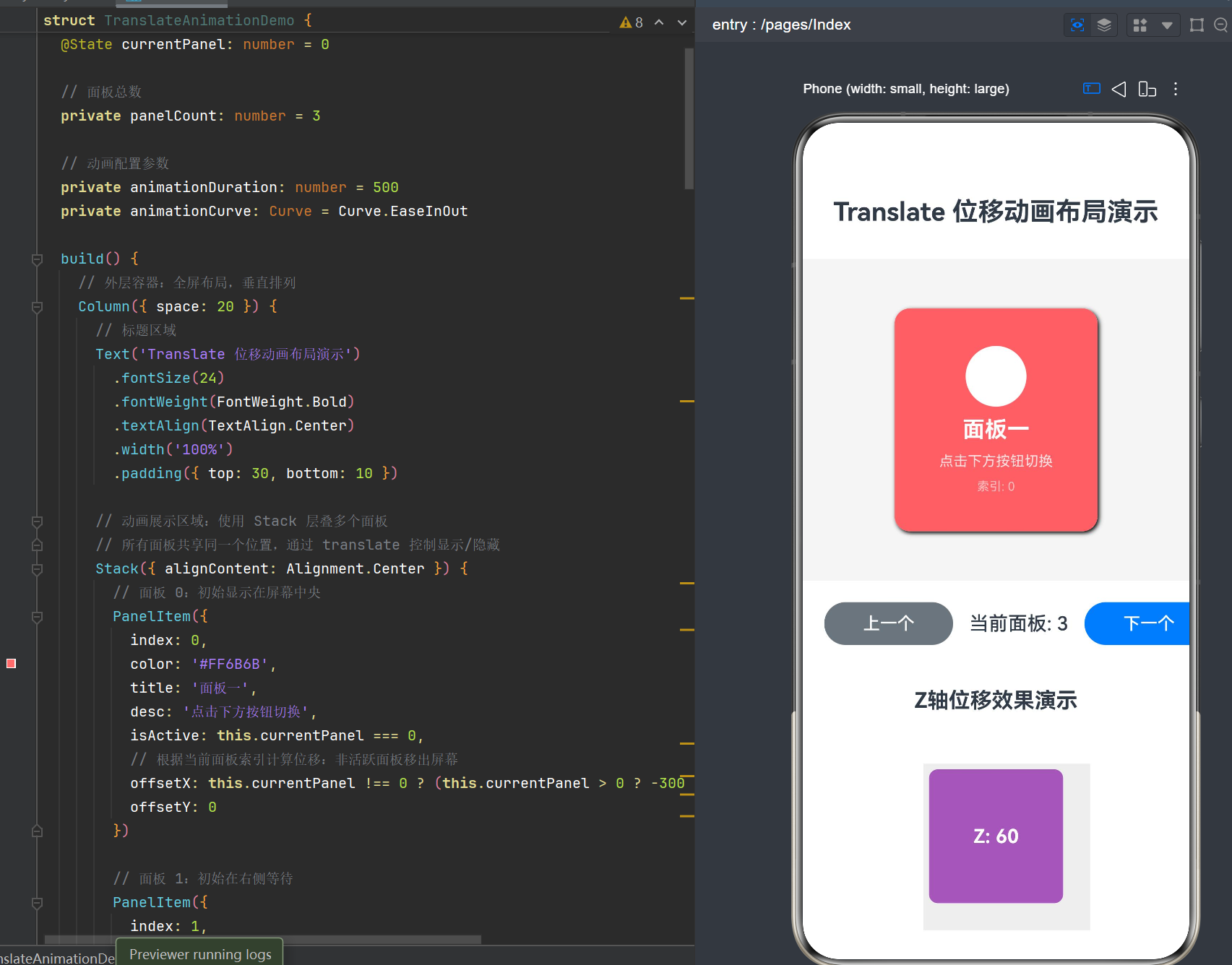This screenshot has height=965, width=1232.
Task: Click the Z轴位移效果演示 heading in preview
Action: [996, 700]
